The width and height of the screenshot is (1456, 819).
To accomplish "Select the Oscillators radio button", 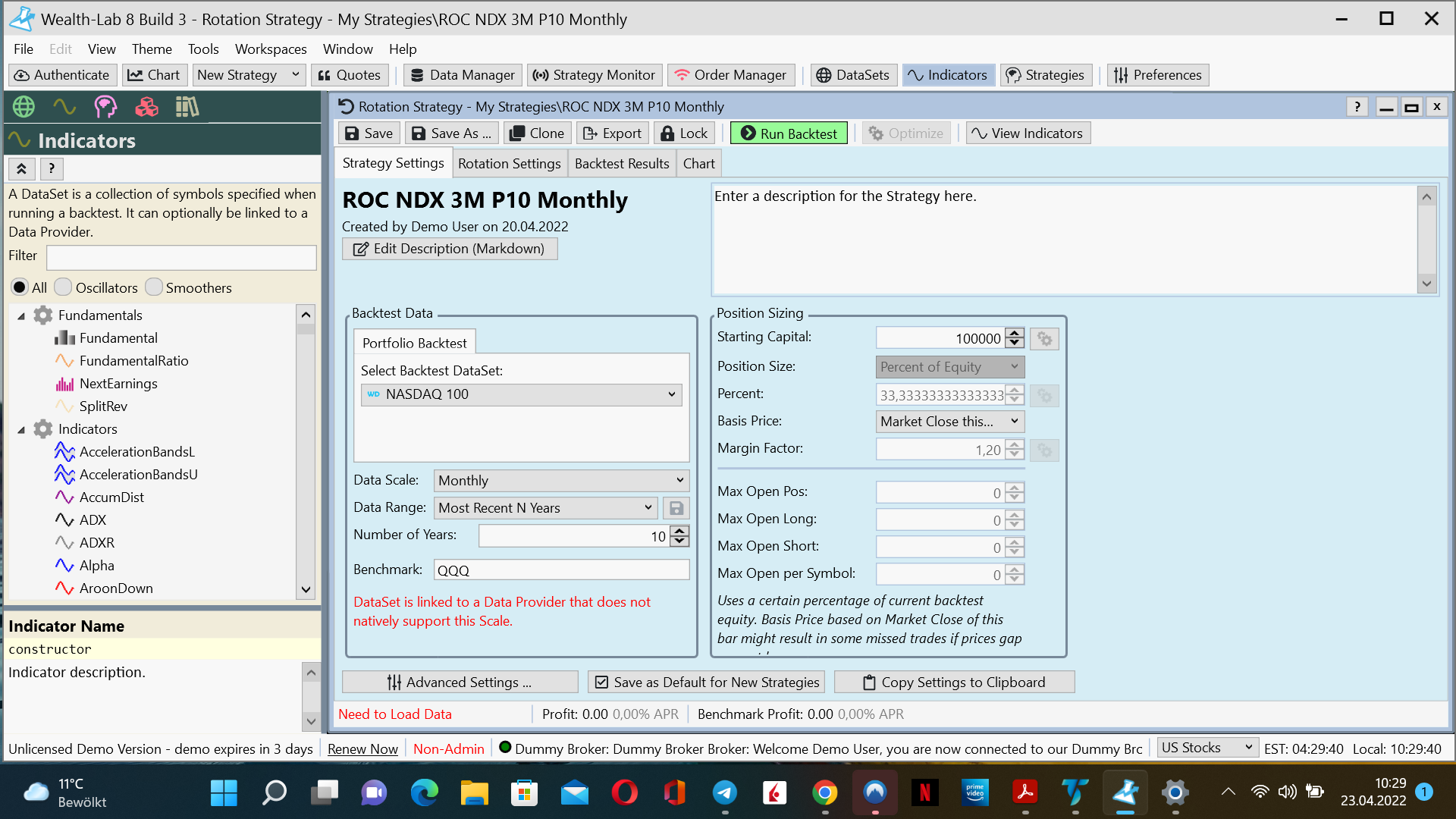I will click(64, 287).
